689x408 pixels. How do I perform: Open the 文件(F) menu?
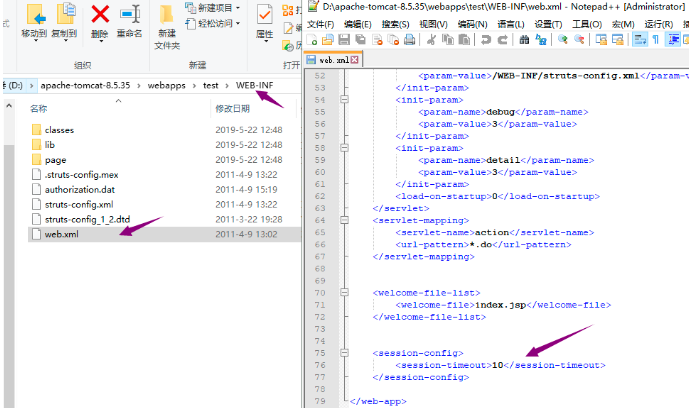(320, 25)
